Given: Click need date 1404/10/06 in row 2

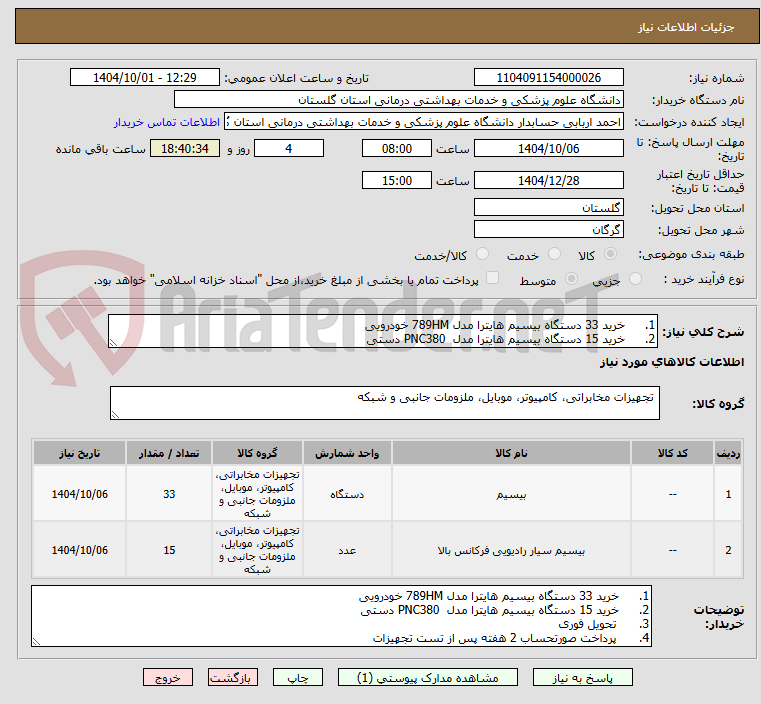Looking at the screenshot, I should [80, 551].
